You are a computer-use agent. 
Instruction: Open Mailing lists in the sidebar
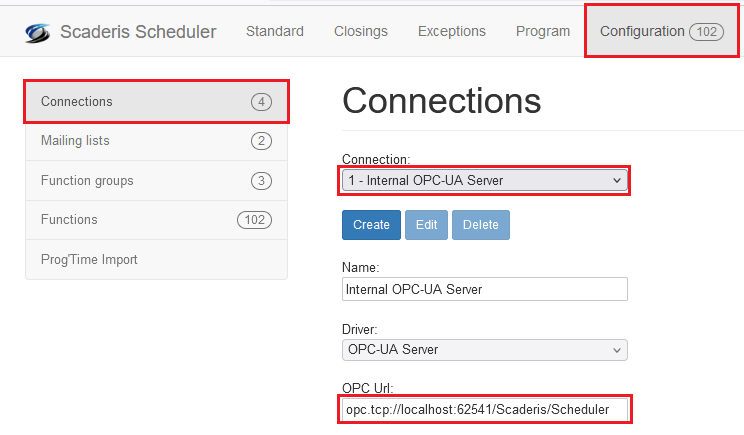tap(156, 141)
